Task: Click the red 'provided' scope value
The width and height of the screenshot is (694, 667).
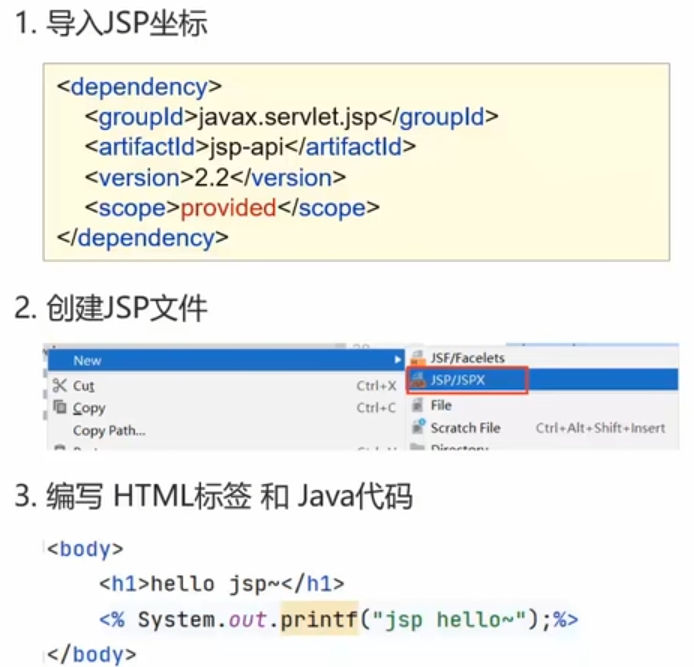Action: pos(229,208)
